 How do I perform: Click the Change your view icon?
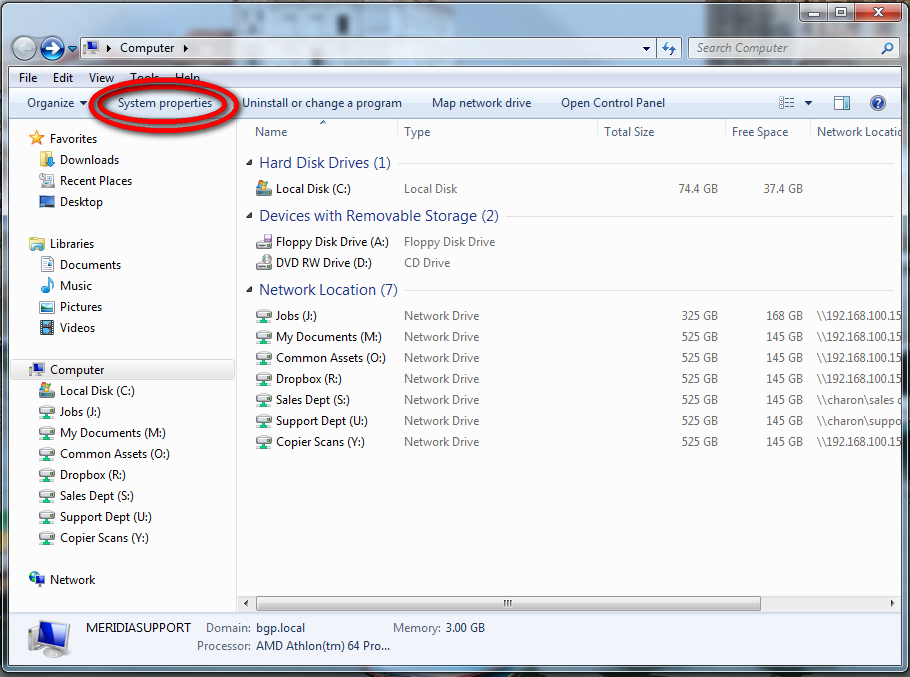[x=787, y=103]
